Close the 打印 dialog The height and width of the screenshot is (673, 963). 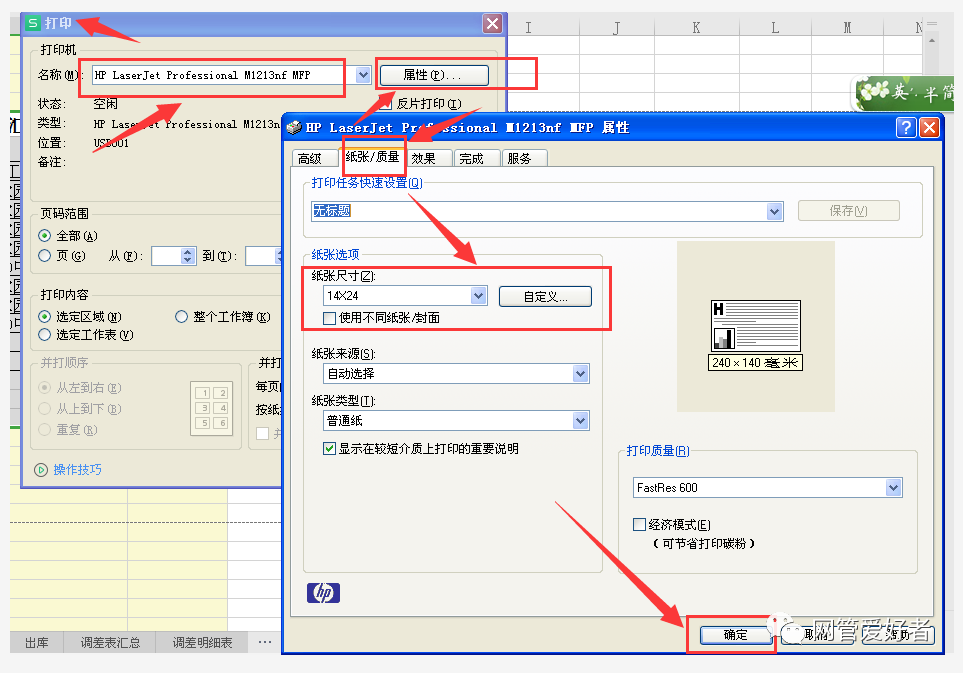tap(493, 24)
